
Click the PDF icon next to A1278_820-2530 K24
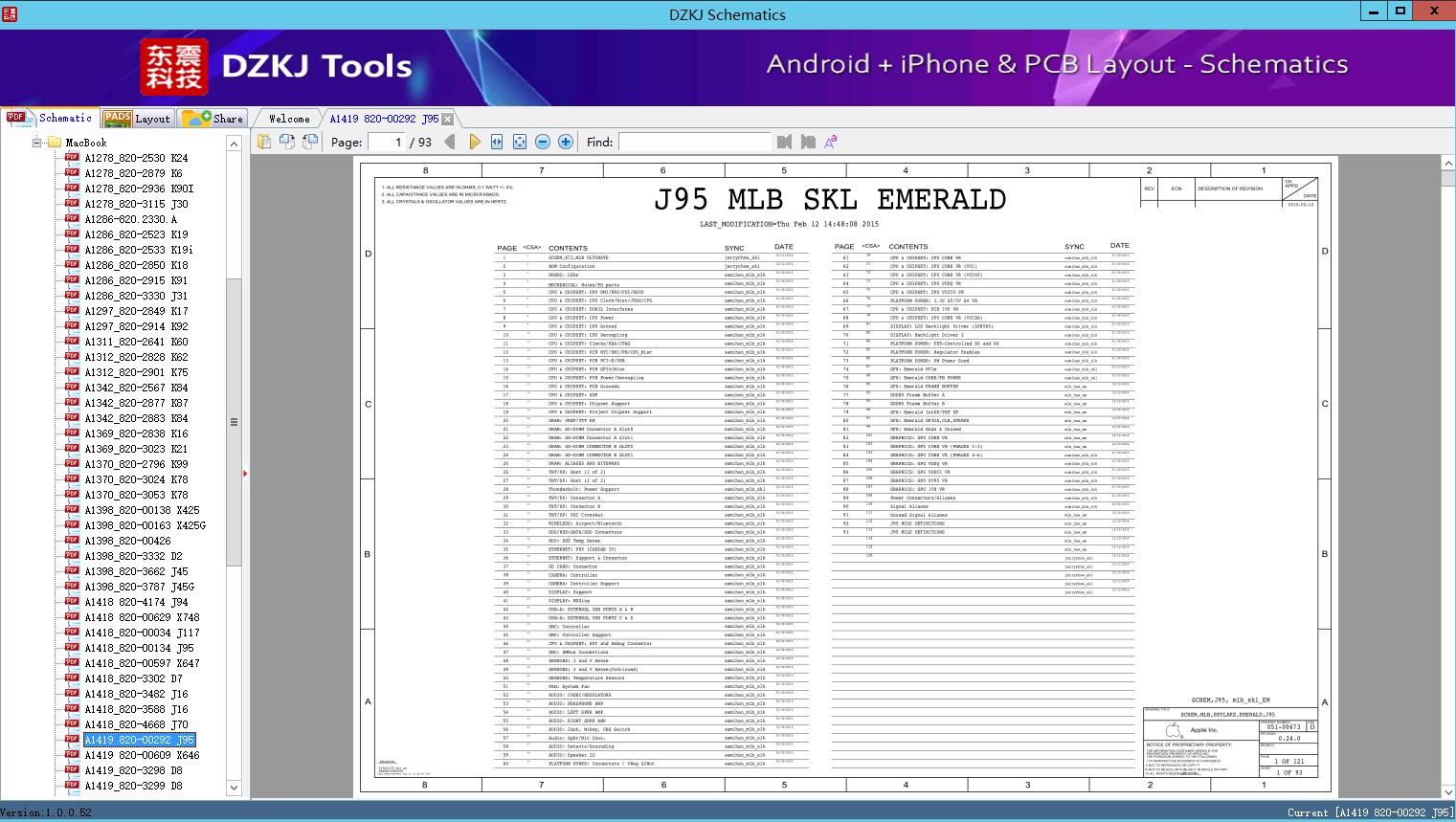click(x=72, y=157)
